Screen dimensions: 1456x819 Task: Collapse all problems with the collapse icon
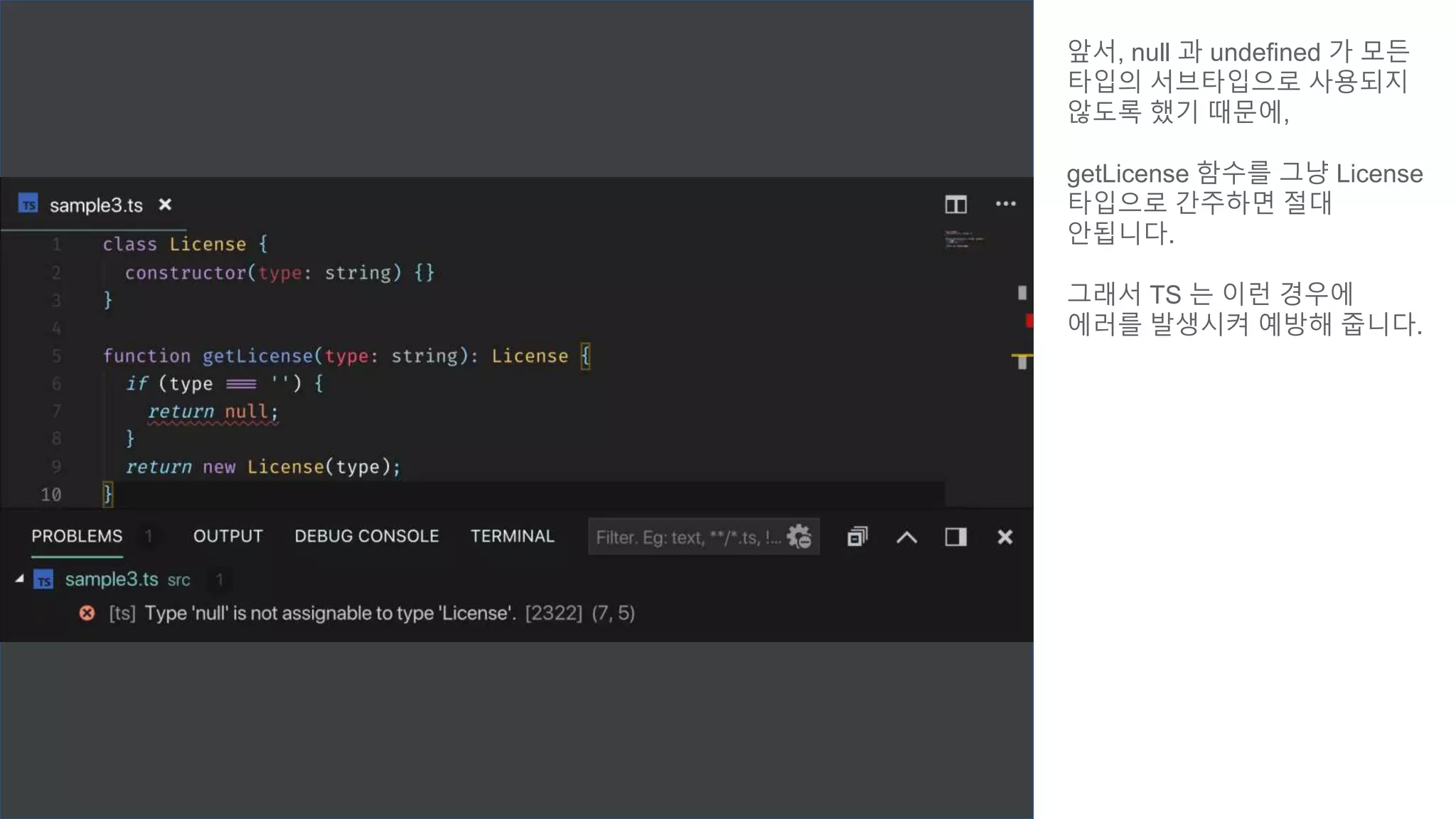(857, 537)
